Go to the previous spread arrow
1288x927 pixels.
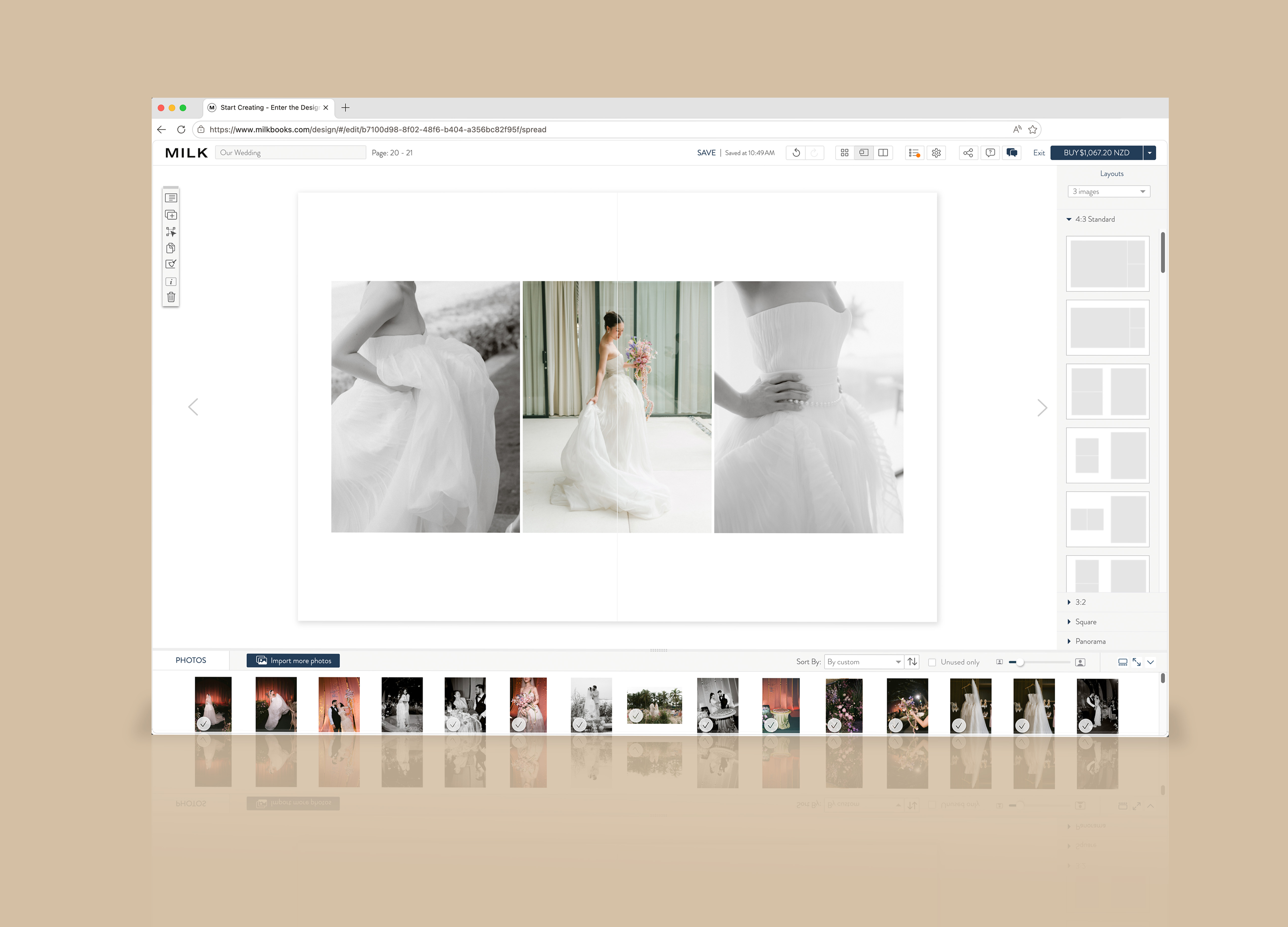tap(193, 407)
